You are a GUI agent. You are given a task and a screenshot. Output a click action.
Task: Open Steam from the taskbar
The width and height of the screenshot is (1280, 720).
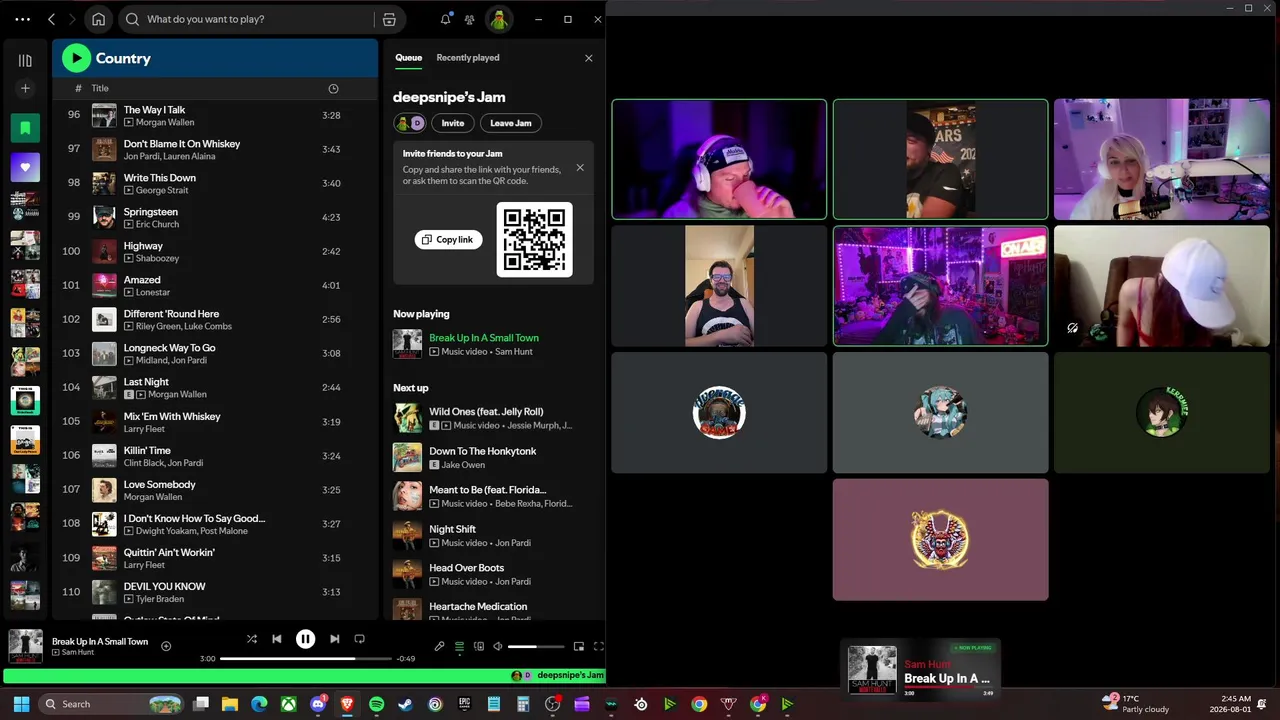point(405,704)
